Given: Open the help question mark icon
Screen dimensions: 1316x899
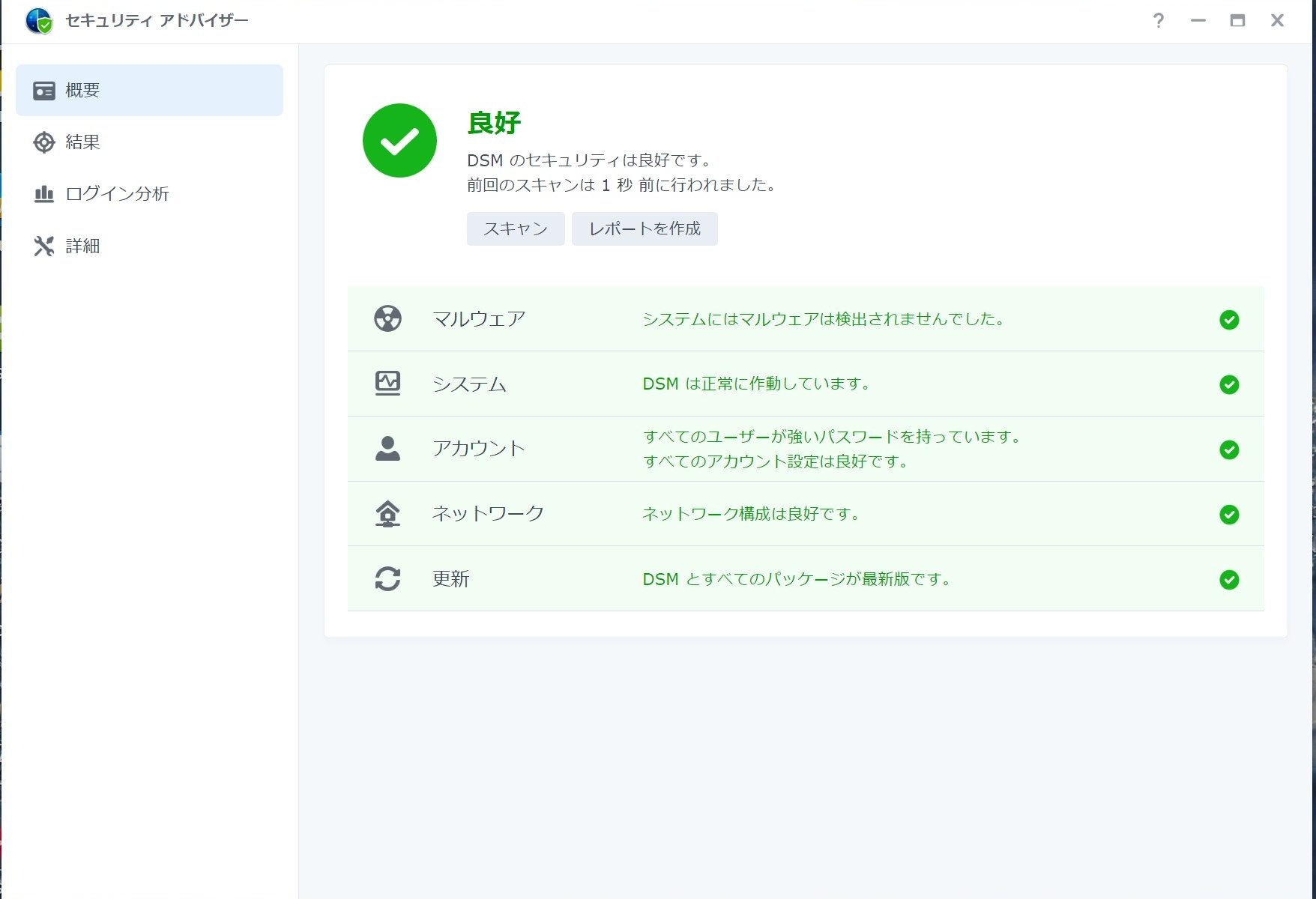Looking at the screenshot, I should [1158, 21].
